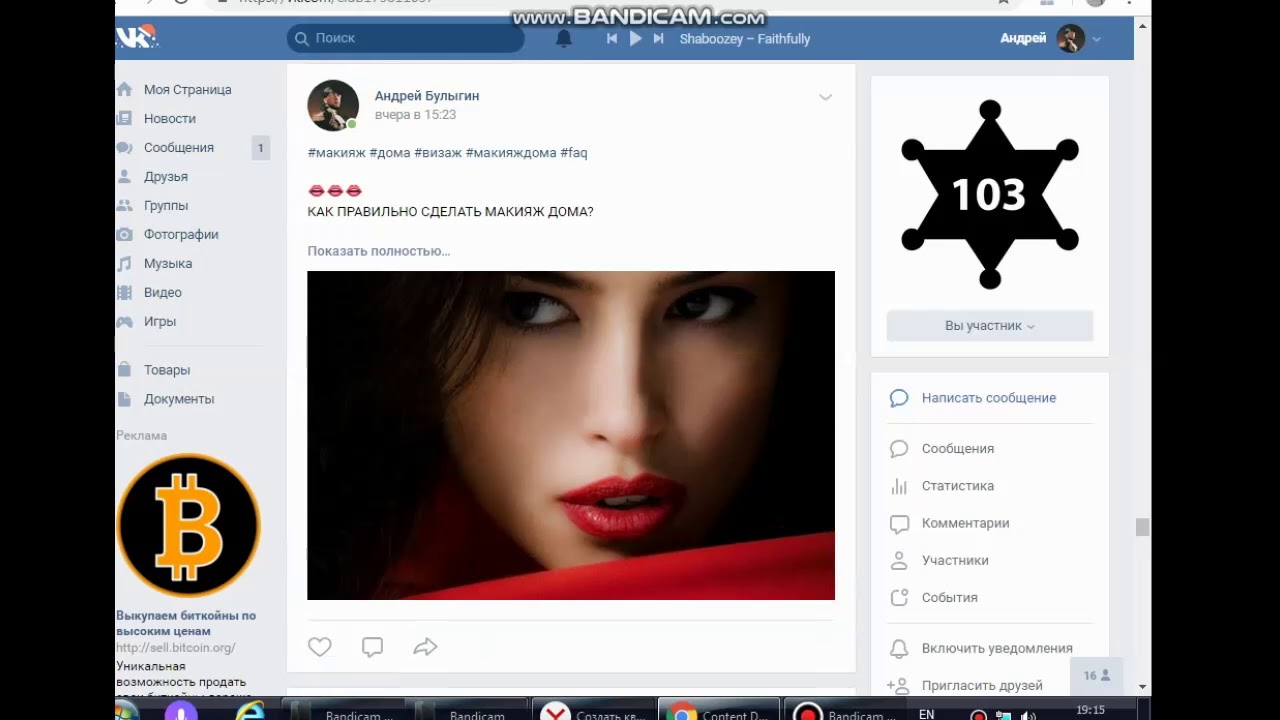Click hashtag #макияждома
This screenshot has height=720, width=1280.
pos(511,153)
